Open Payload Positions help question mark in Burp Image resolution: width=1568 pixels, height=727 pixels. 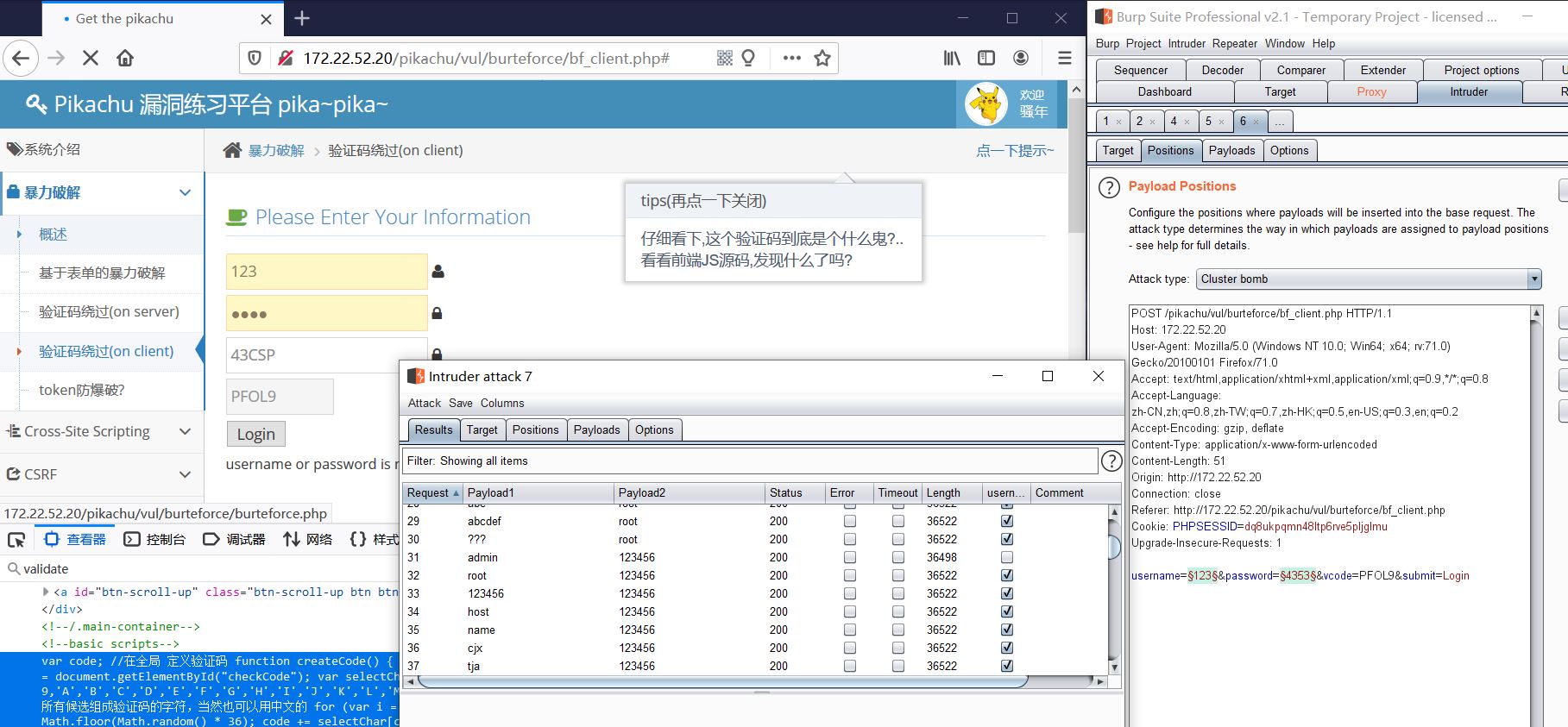pos(1109,187)
